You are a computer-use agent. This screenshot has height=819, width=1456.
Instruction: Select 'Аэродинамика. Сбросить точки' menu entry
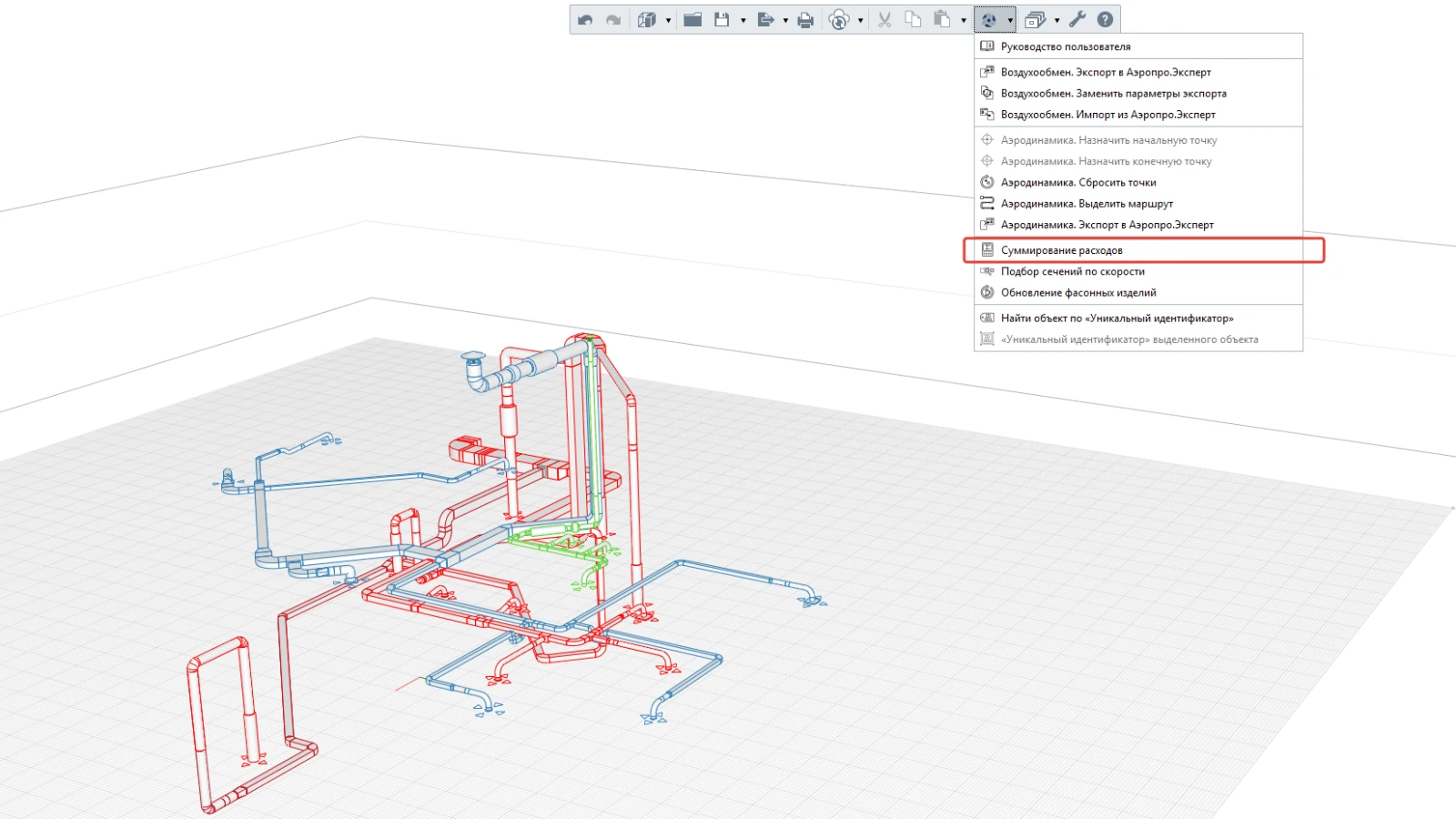[x=1077, y=182]
